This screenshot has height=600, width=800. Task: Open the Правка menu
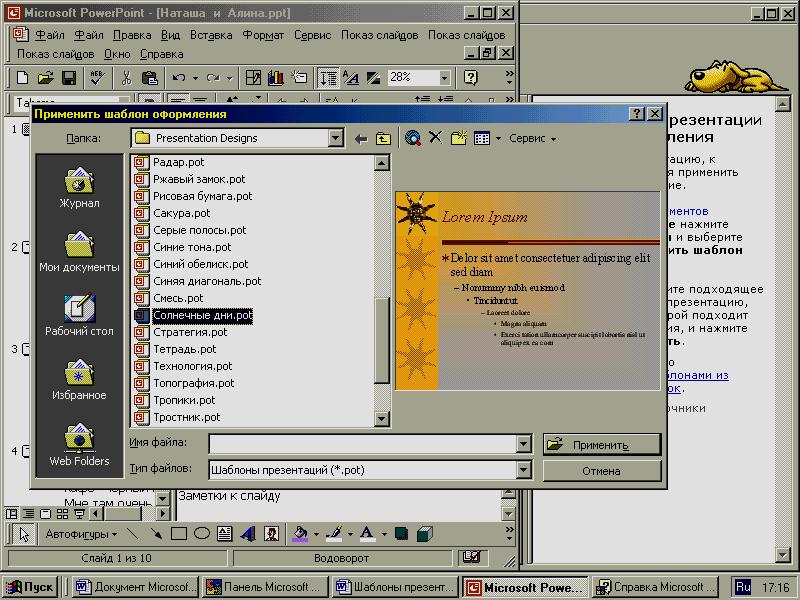(x=132, y=35)
